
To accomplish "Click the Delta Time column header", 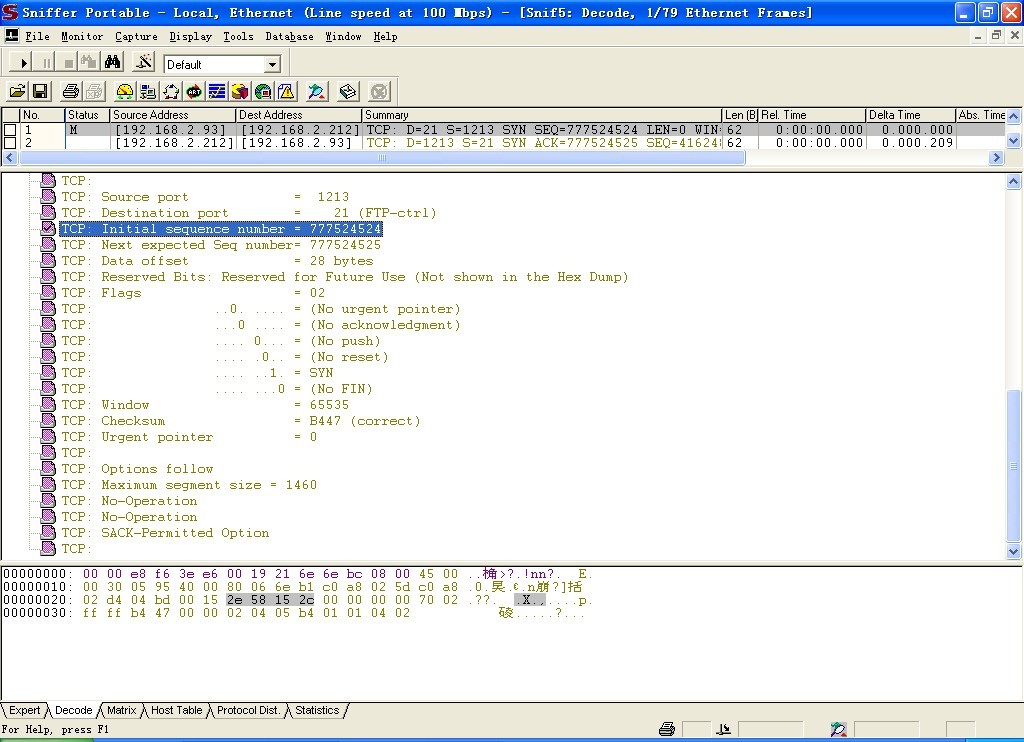I will point(910,115).
